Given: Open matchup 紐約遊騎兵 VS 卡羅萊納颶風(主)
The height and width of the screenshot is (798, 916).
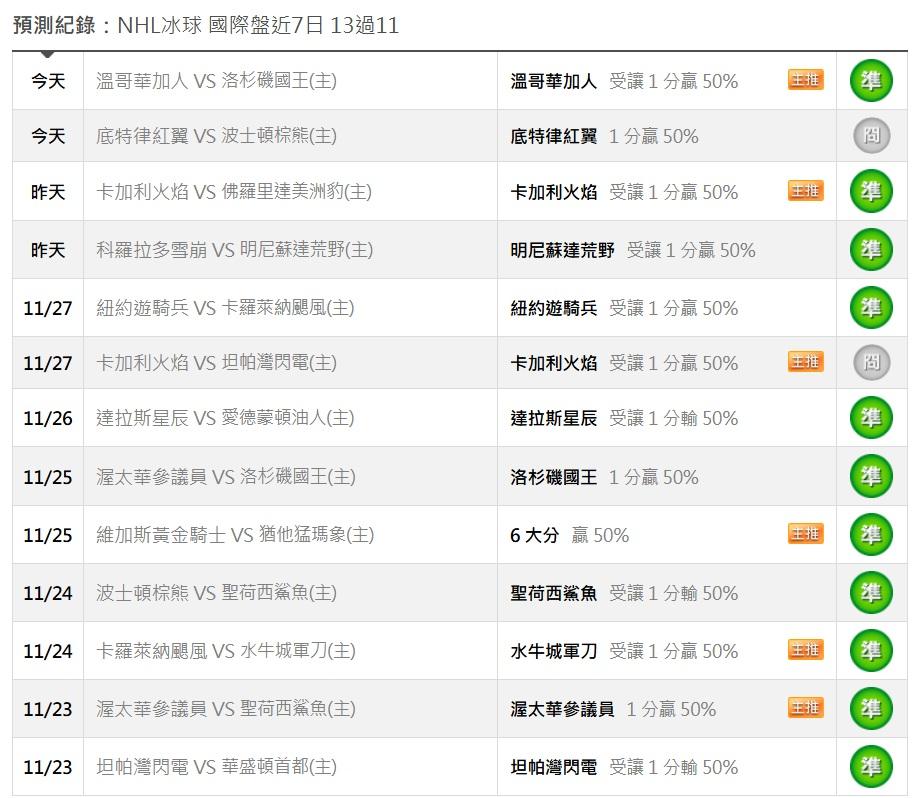Looking at the screenshot, I should pos(225,307).
